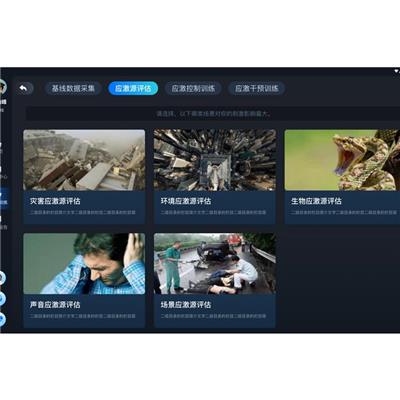Open the collapsed-building disaster image card
Screen dimensions: 400x400
(x=84, y=160)
